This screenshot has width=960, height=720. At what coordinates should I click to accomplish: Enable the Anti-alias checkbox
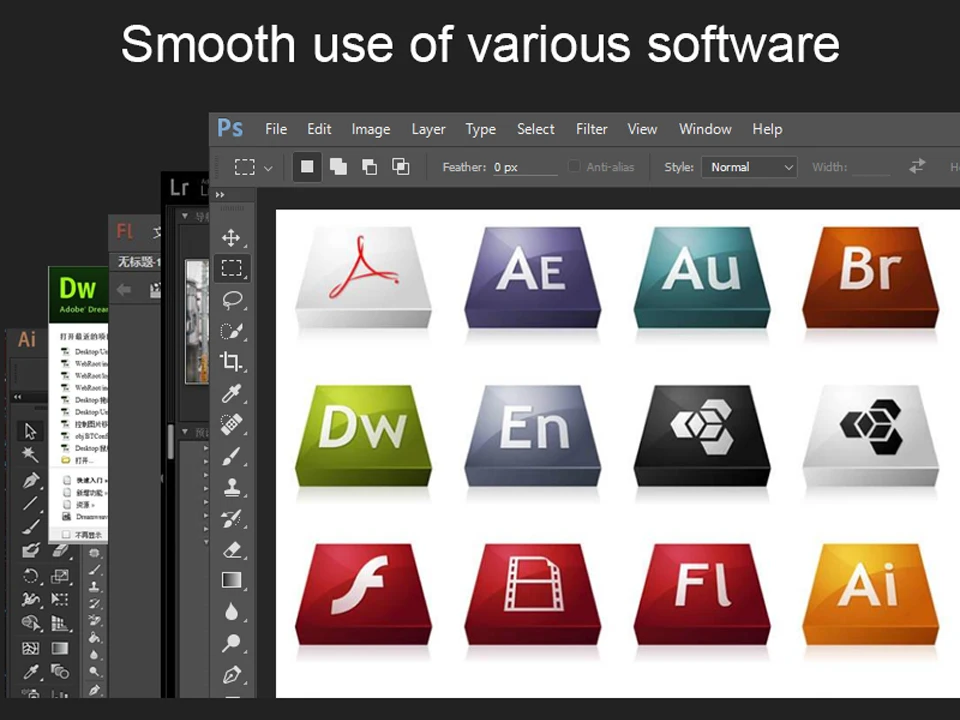[574, 167]
